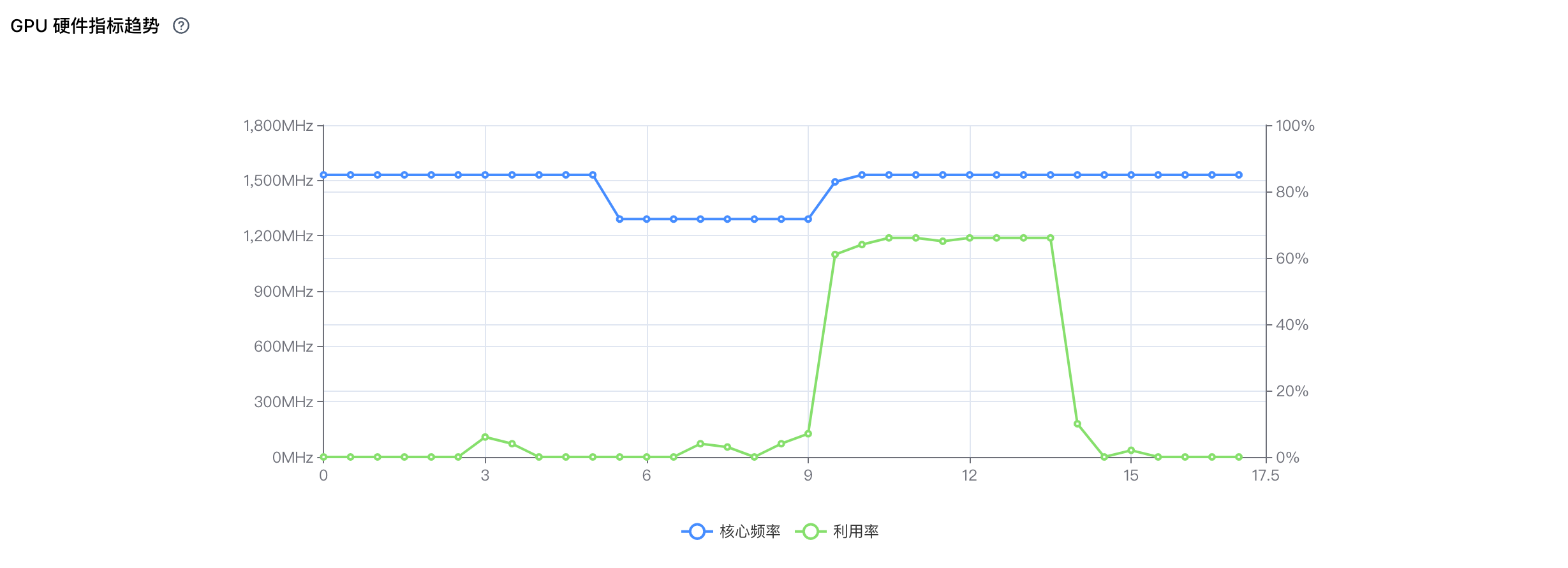Click the 0MHz left axis label
Image resolution: width=1568 pixels, height=568 pixels.
point(293,458)
